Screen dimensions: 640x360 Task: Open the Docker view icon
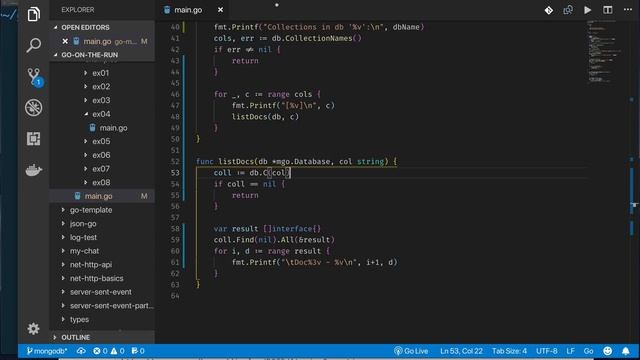pyautogui.click(x=33, y=170)
